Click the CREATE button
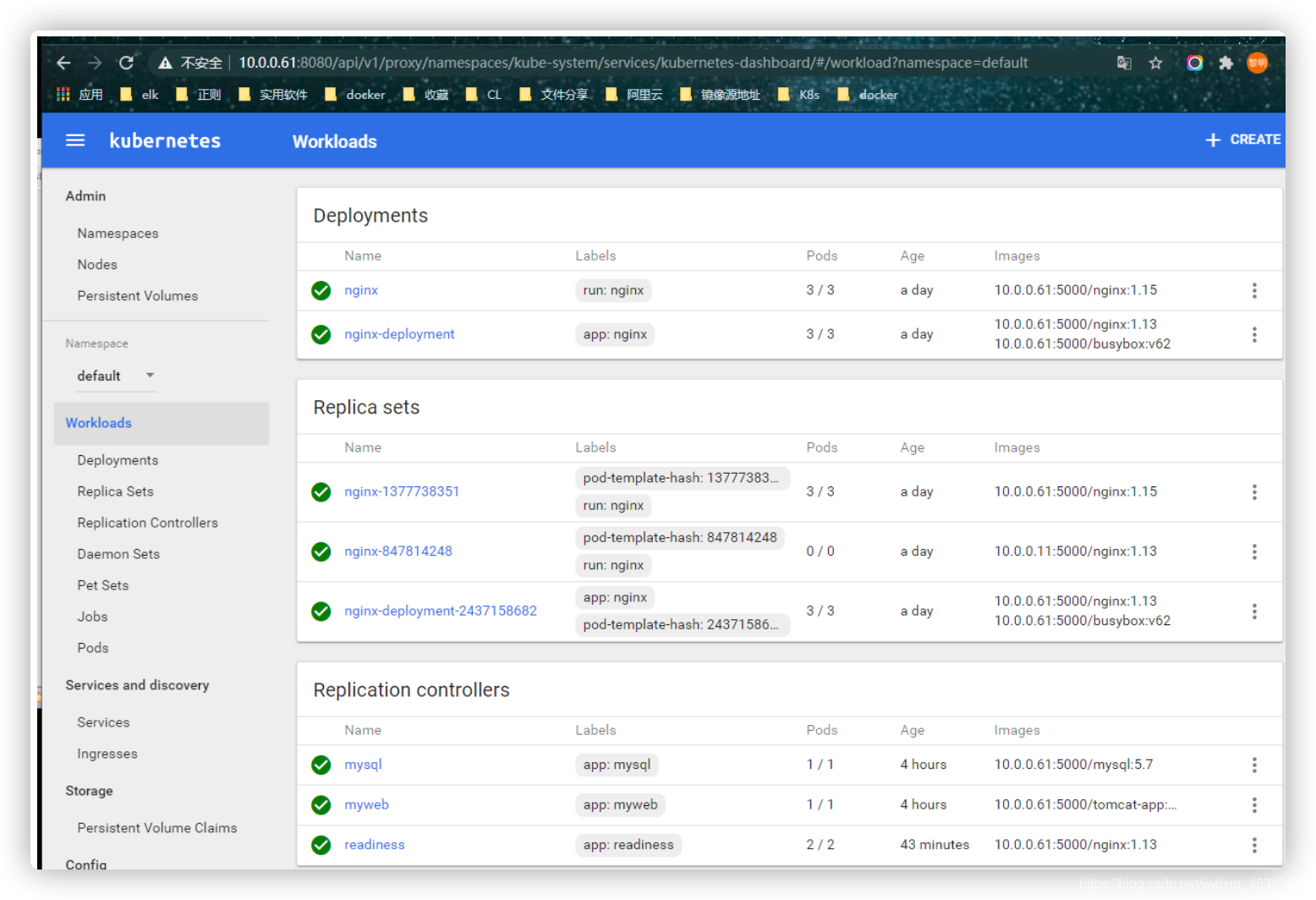This screenshot has height=900, width=1316. (1242, 140)
